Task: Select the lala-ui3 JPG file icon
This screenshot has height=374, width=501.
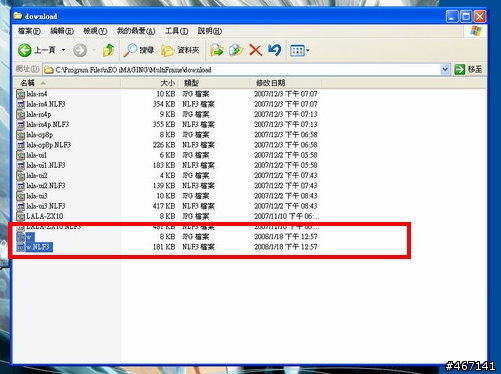Action: [21, 196]
